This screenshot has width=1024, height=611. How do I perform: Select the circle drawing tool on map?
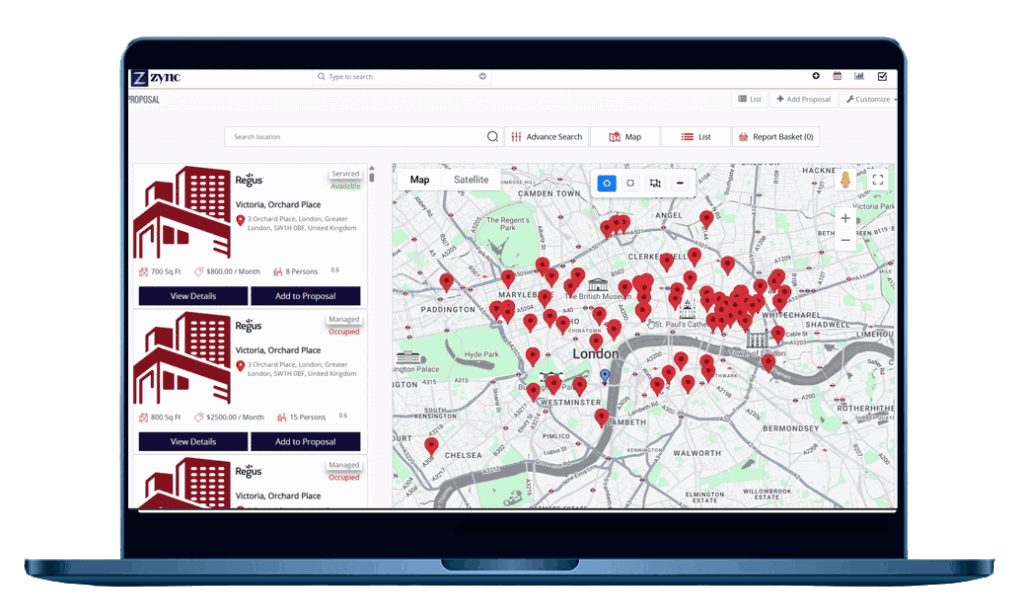pyautogui.click(x=607, y=183)
